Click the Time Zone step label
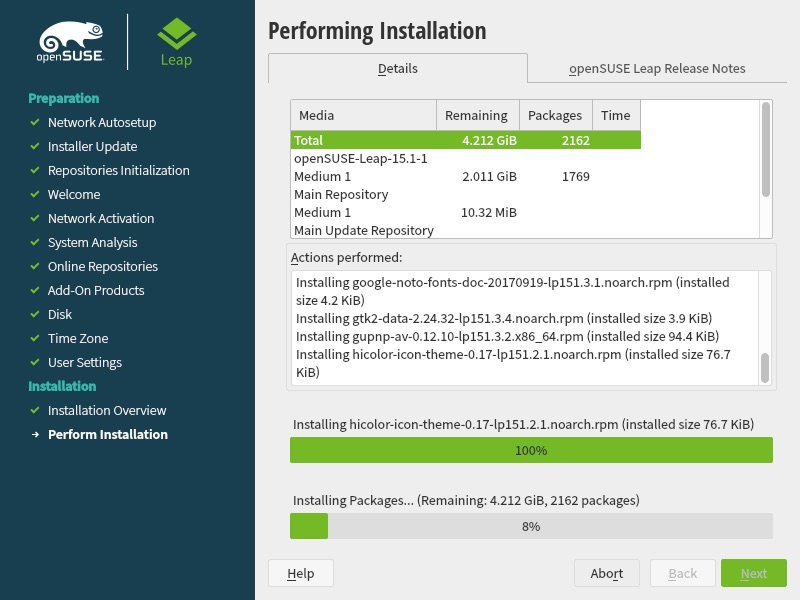 (78, 338)
